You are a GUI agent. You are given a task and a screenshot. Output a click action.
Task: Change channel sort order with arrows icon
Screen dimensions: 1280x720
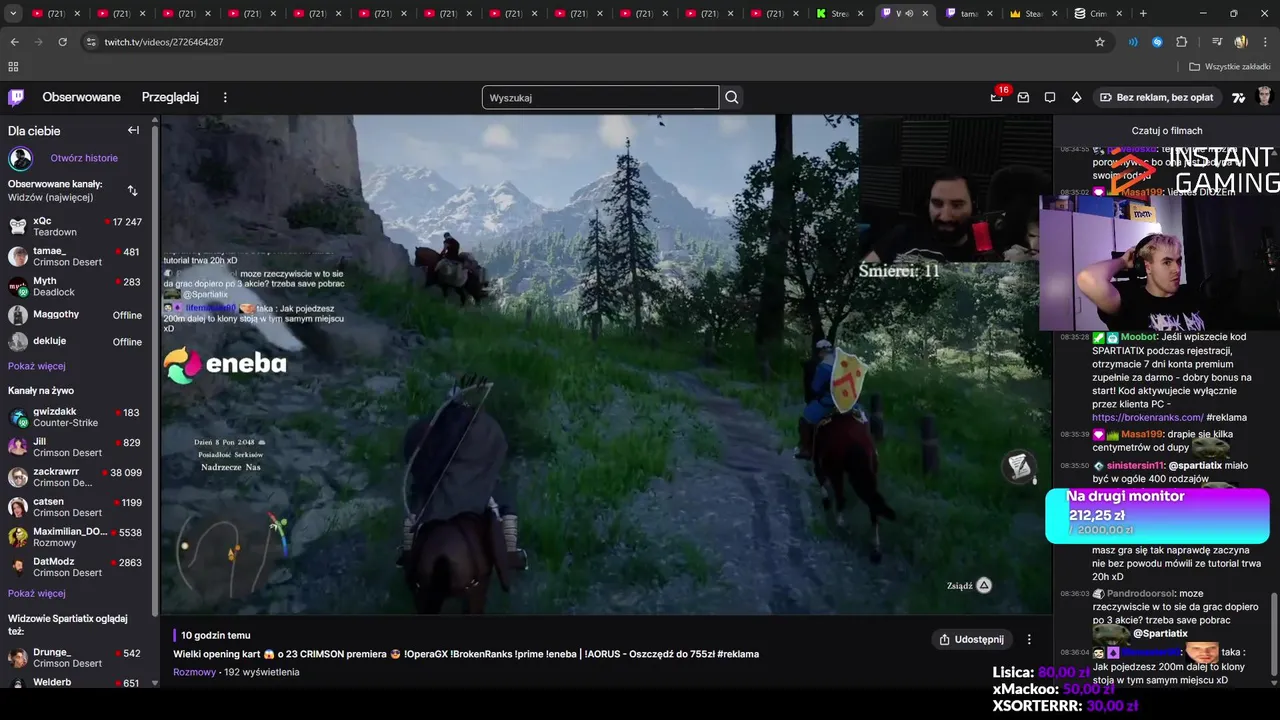[132, 190]
